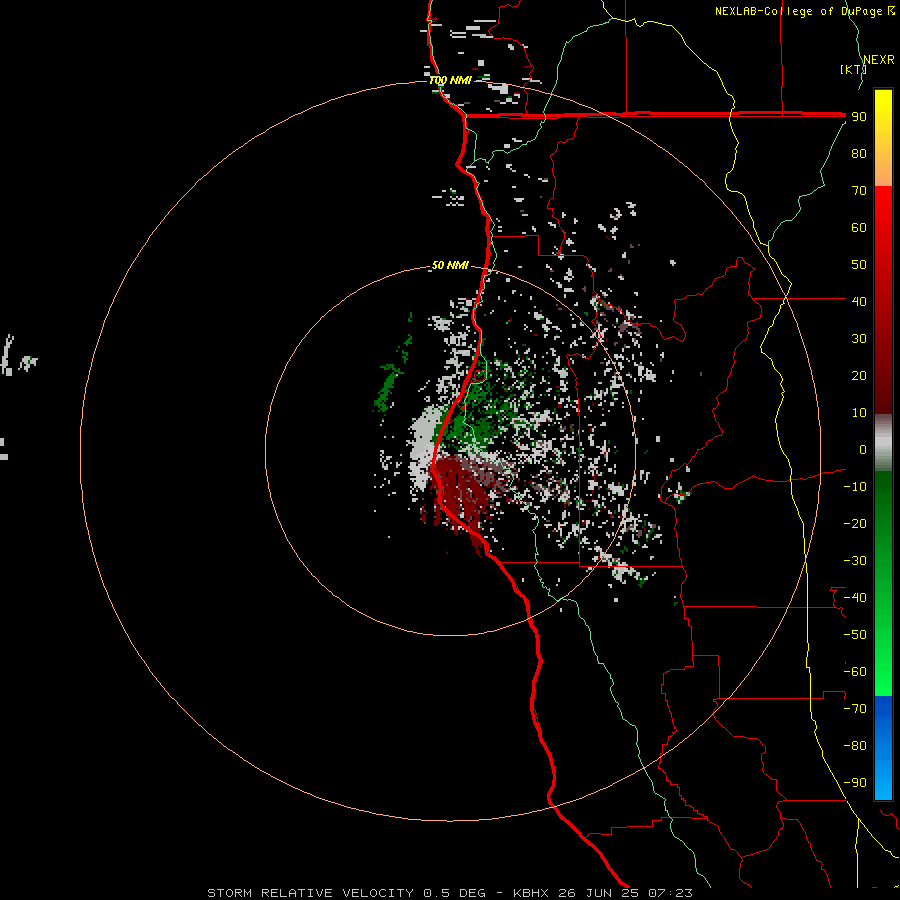Click the gray zero-velocity band of colorbar
Screen dimensions: 900x900
click(883, 442)
